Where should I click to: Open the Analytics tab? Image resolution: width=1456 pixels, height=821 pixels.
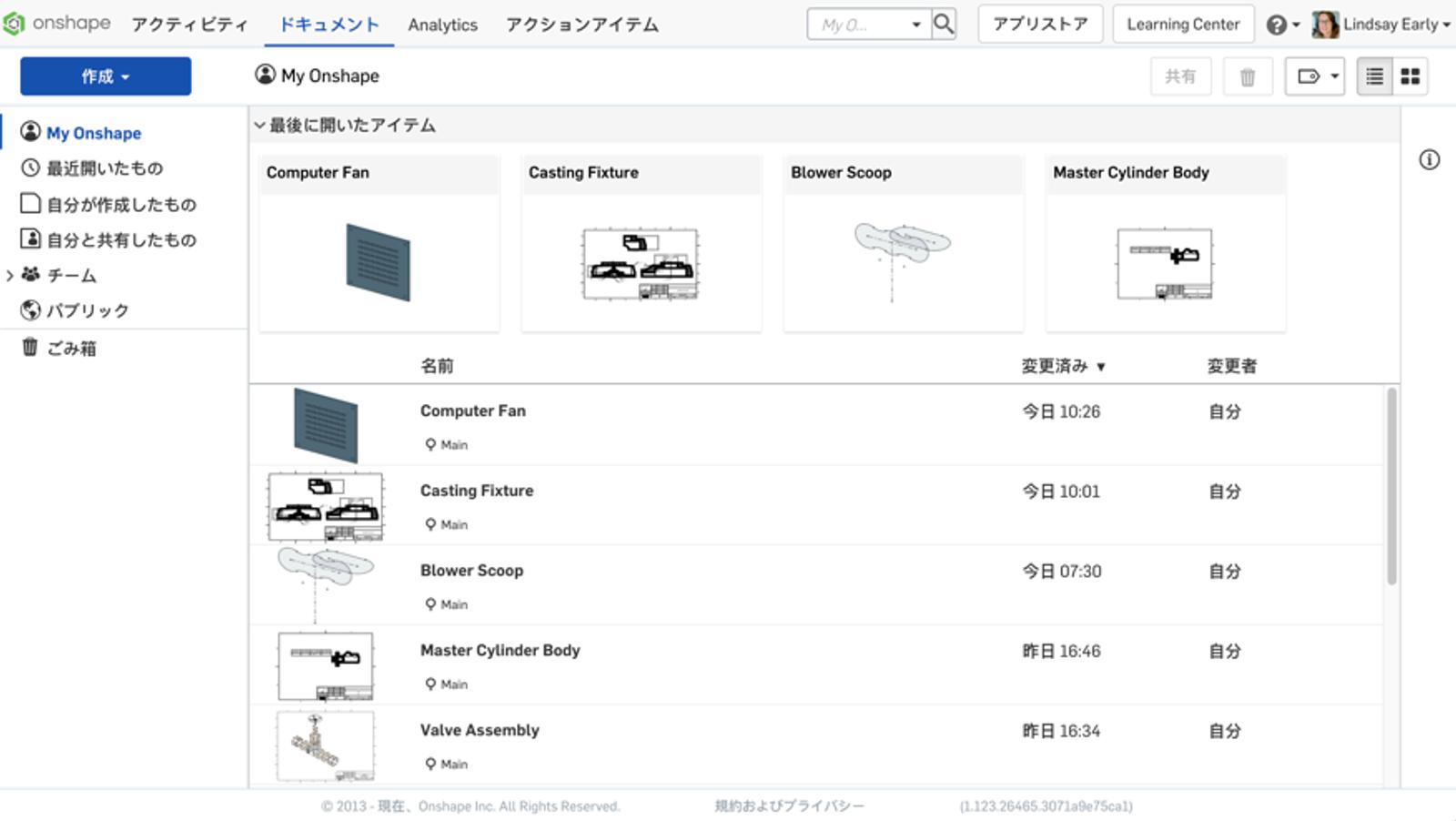point(442,25)
